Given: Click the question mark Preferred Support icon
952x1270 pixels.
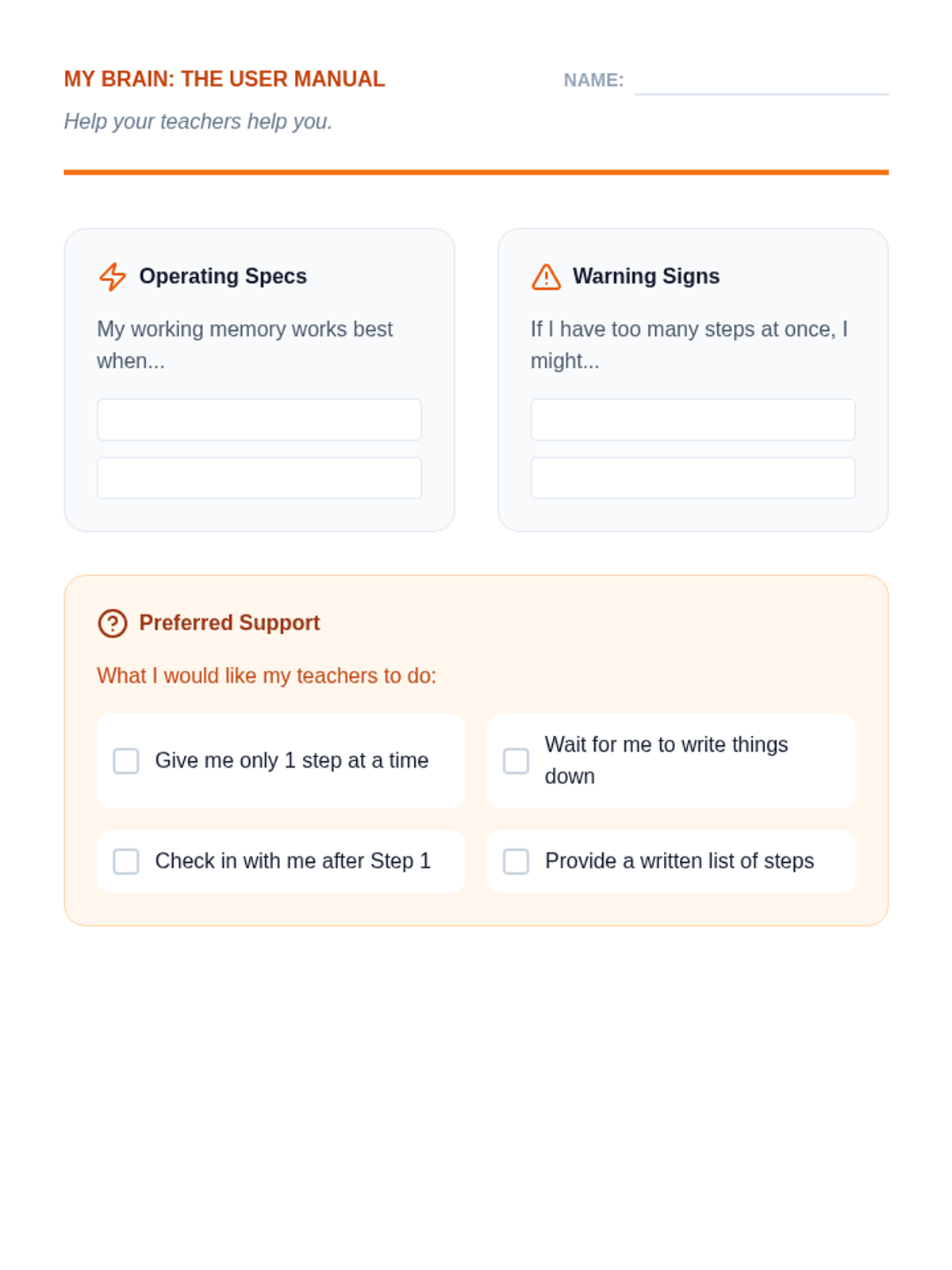Looking at the screenshot, I should pyautogui.click(x=113, y=623).
